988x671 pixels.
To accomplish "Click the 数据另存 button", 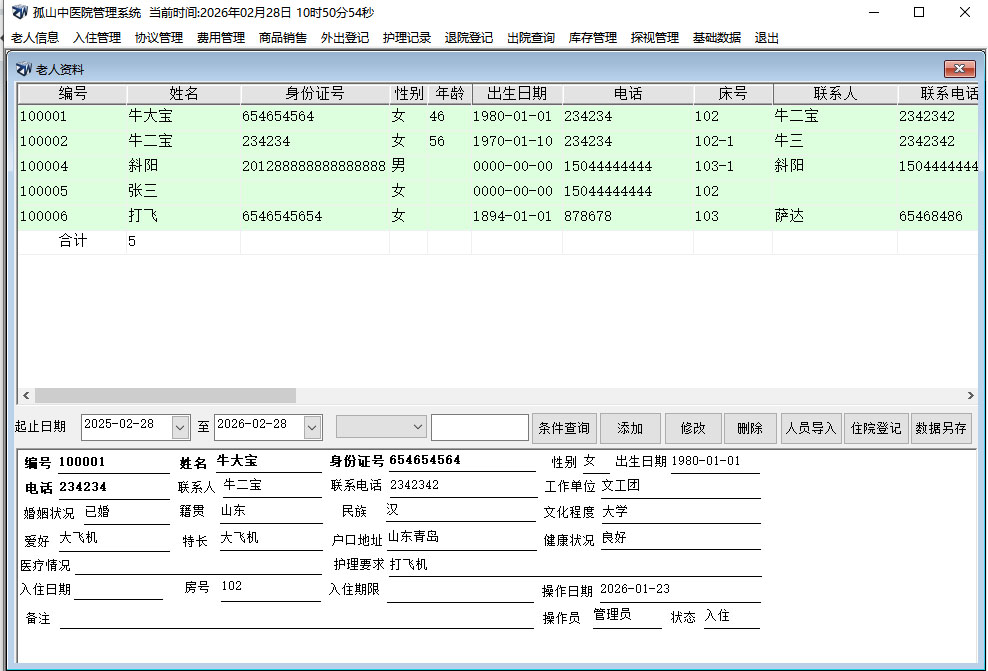I will (x=941, y=428).
